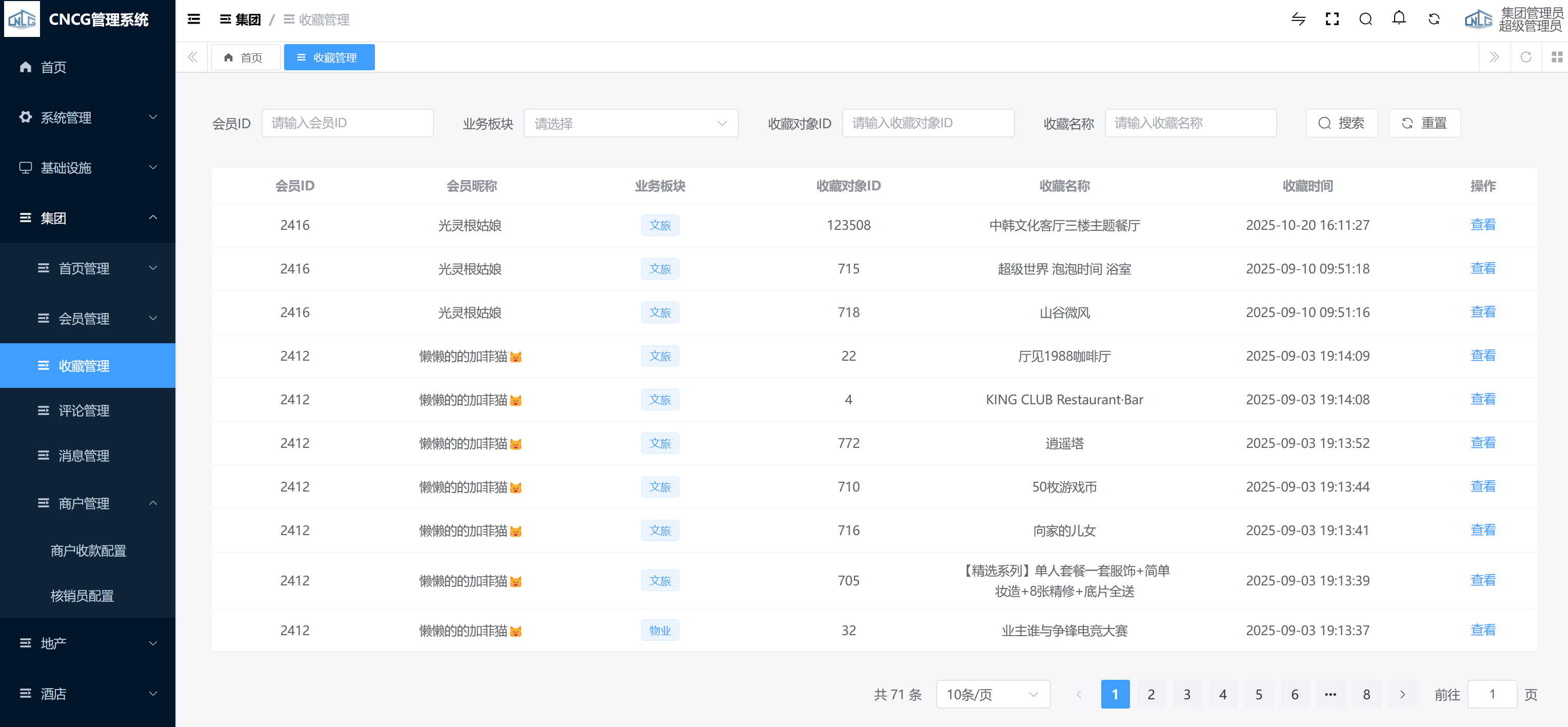Reload the current tab with the refresh icon
The width and height of the screenshot is (1568, 727).
pyautogui.click(x=1525, y=57)
